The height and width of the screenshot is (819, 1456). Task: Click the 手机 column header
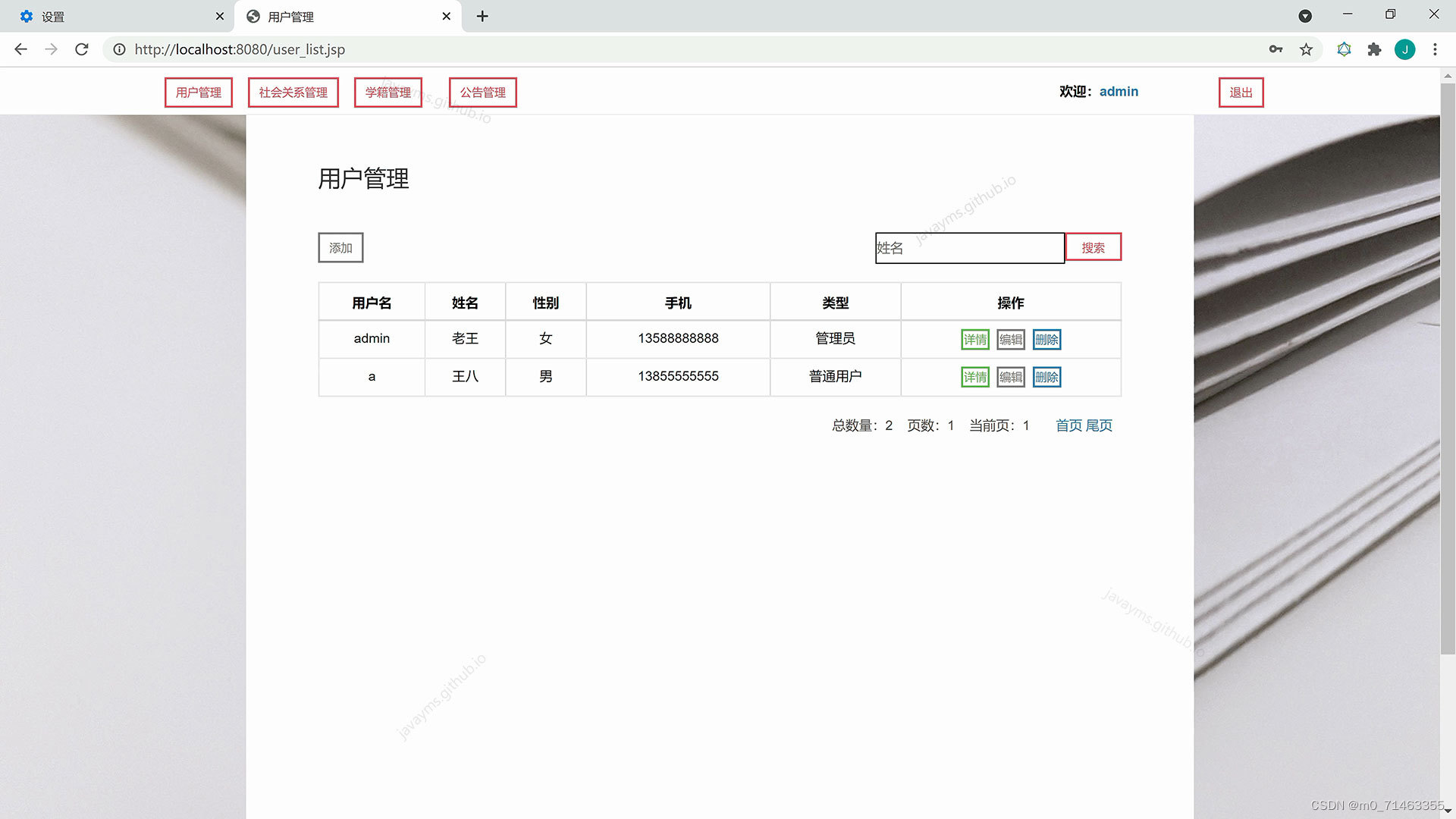(x=678, y=303)
